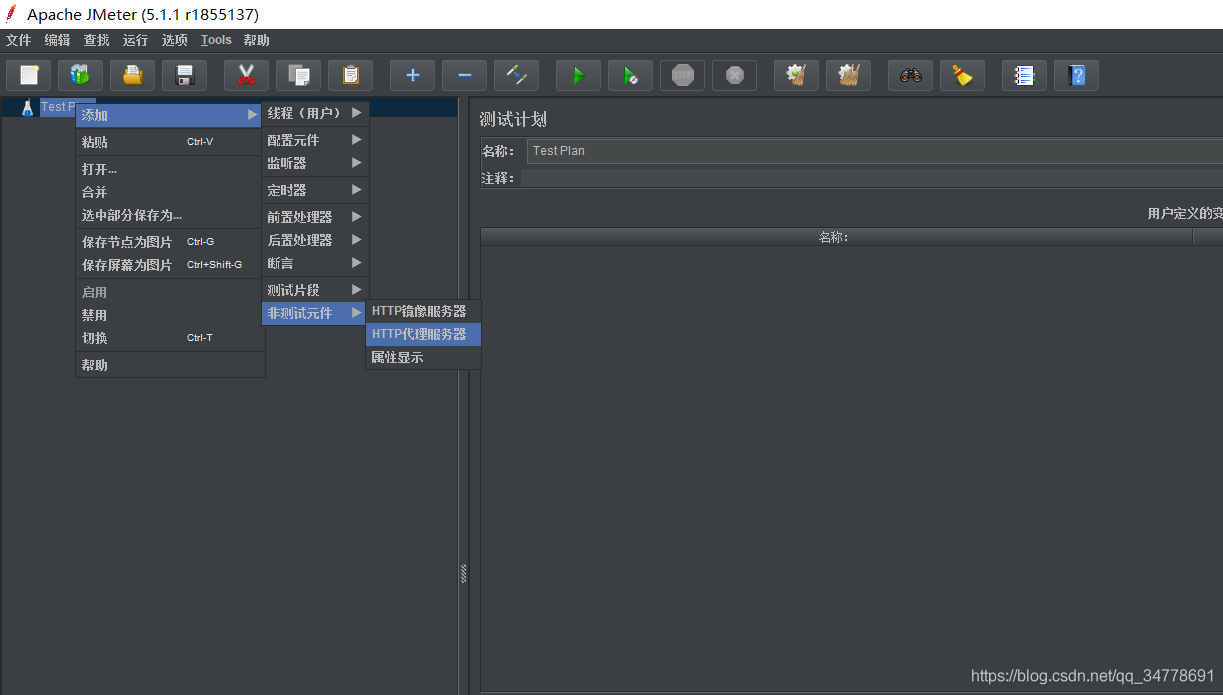Click the Shutdown test icon
The height and width of the screenshot is (695, 1223).
(x=734, y=75)
